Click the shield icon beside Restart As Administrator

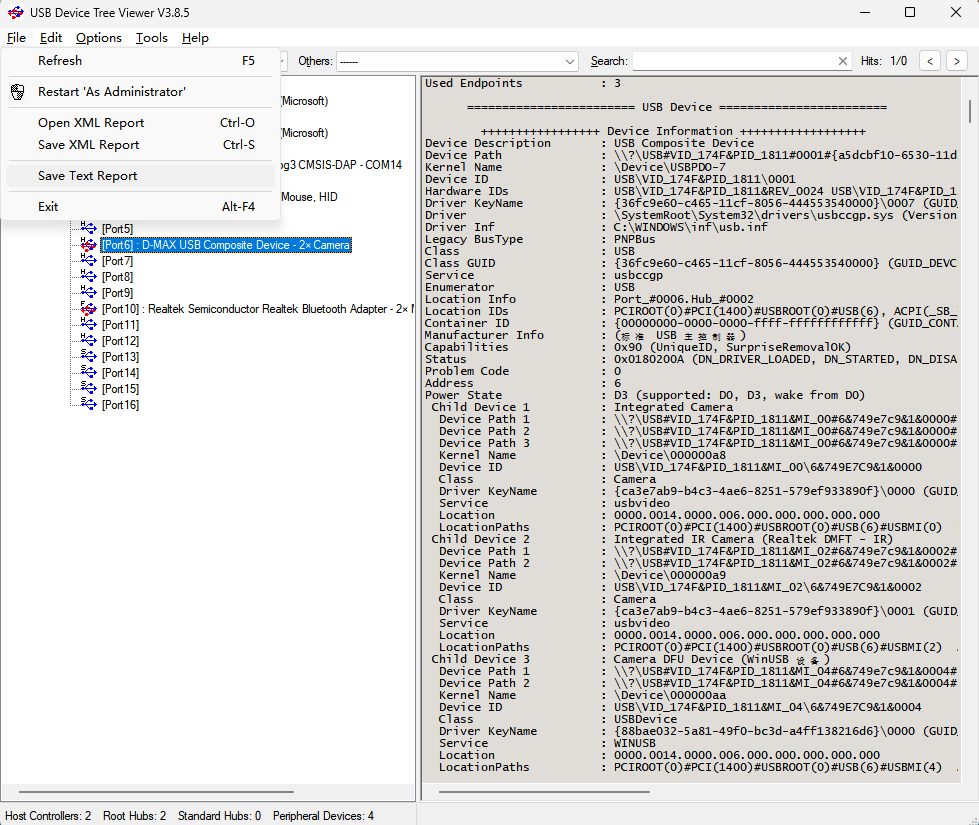pyautogui.click(x=17, y=92)
